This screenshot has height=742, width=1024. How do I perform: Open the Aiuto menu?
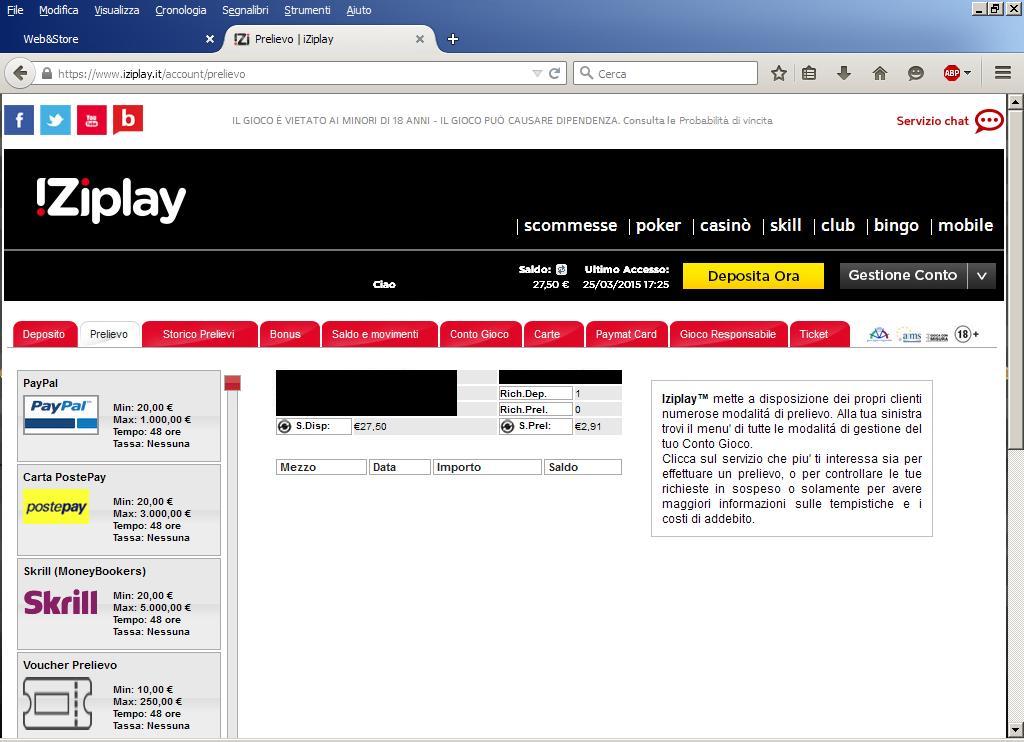[x=359, y=10]
